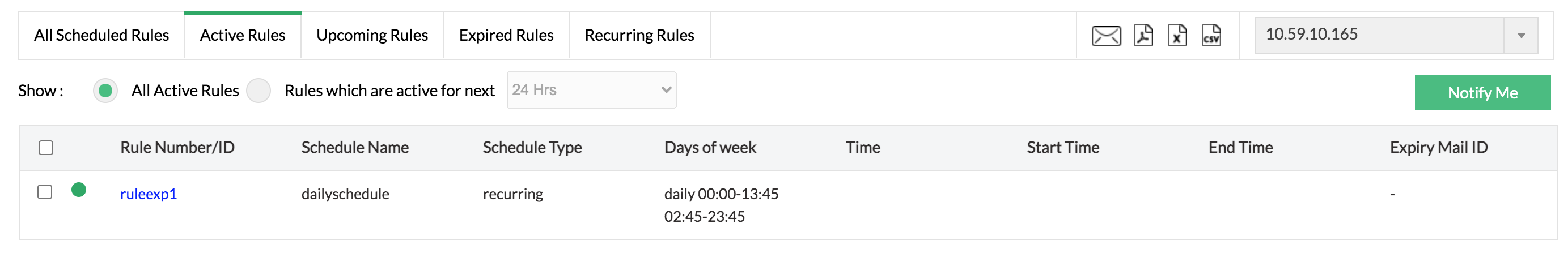The width and height of the screenshot is (1568, 266).
Task: Go to Expired Rules tab
Action: [506, 36]
